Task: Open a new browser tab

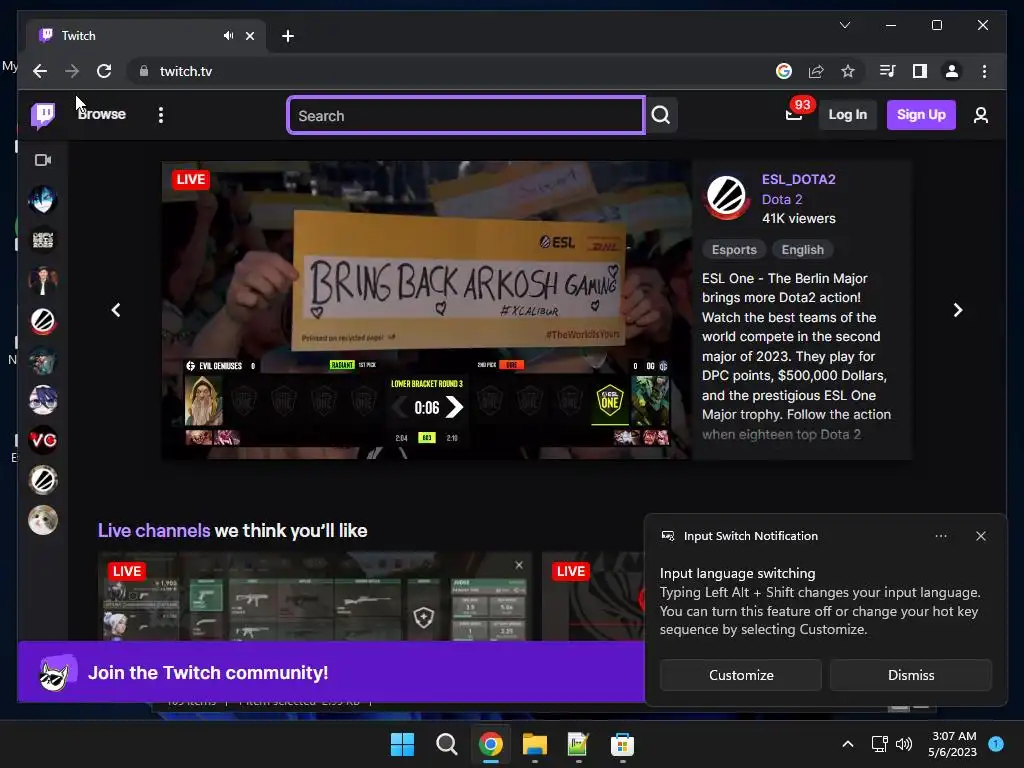Action: 287,36
